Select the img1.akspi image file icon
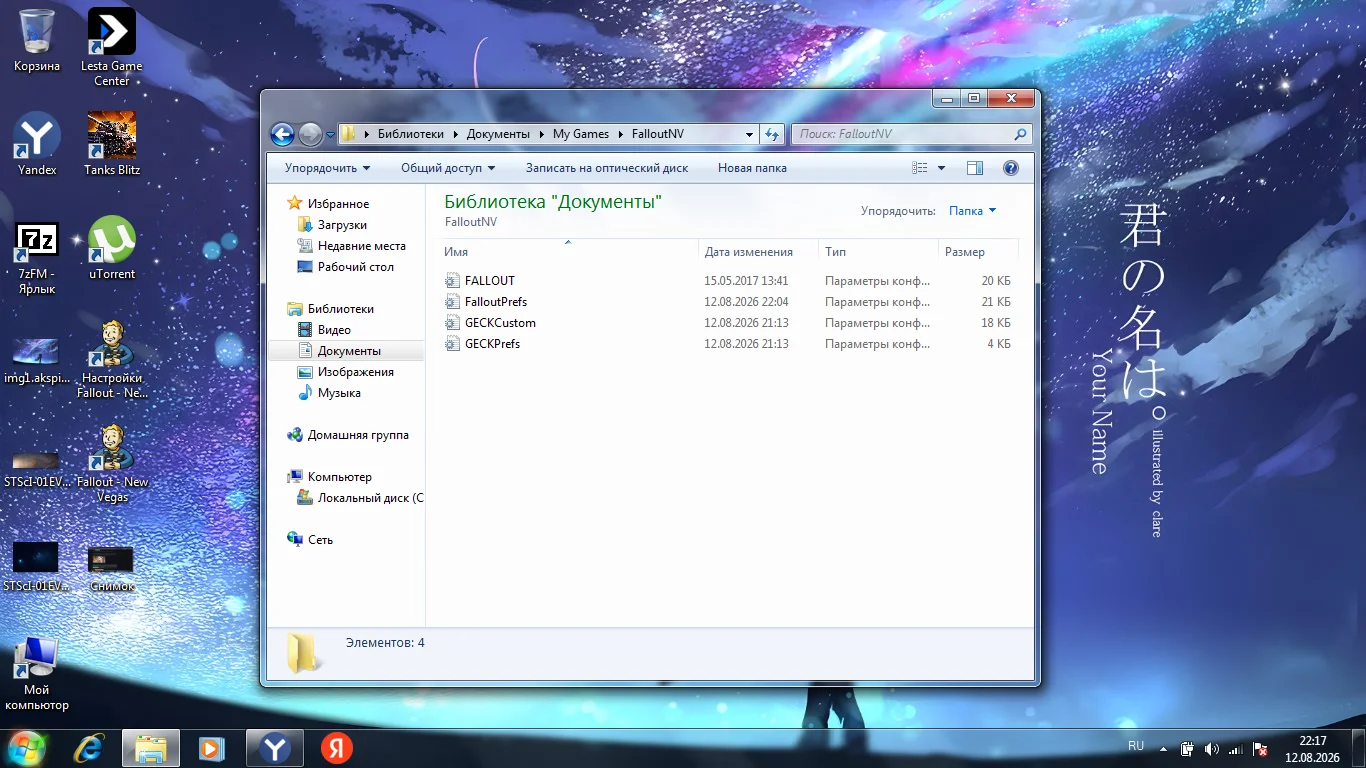 click(x=37, y=360)
